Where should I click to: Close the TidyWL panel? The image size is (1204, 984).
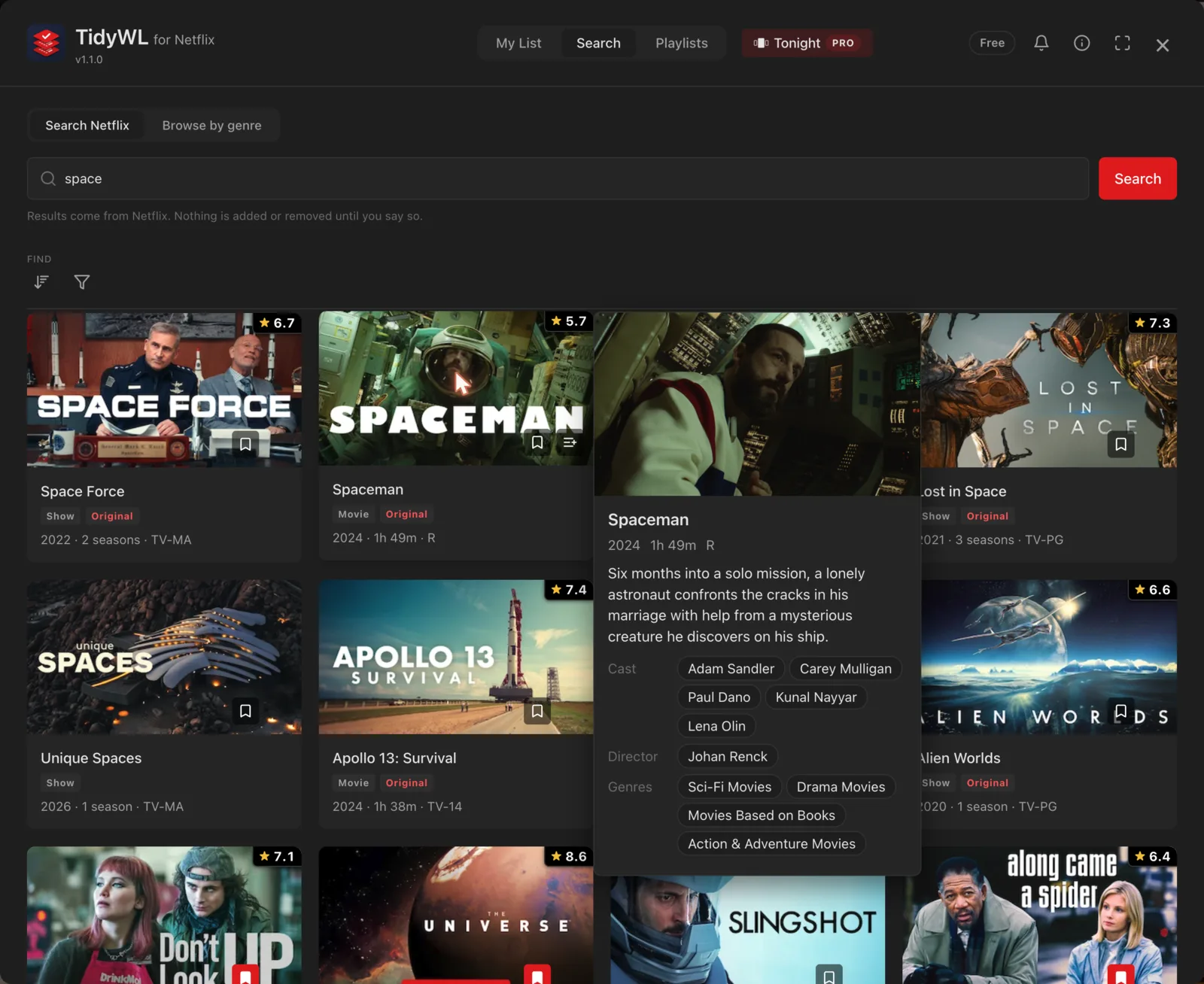tap(1163, 45)
